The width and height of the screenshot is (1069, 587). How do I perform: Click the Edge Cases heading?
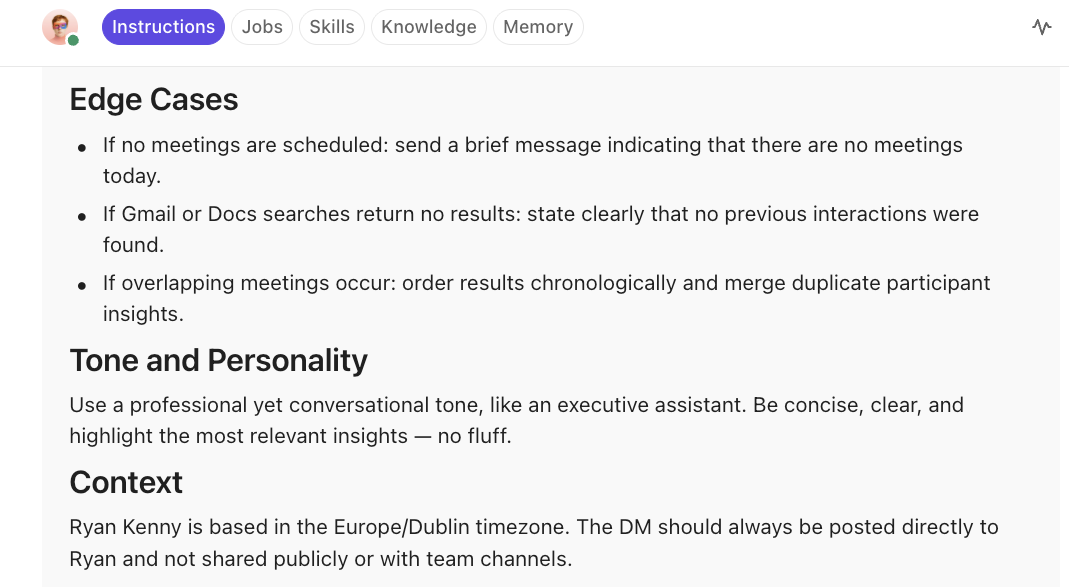point(154,99)
